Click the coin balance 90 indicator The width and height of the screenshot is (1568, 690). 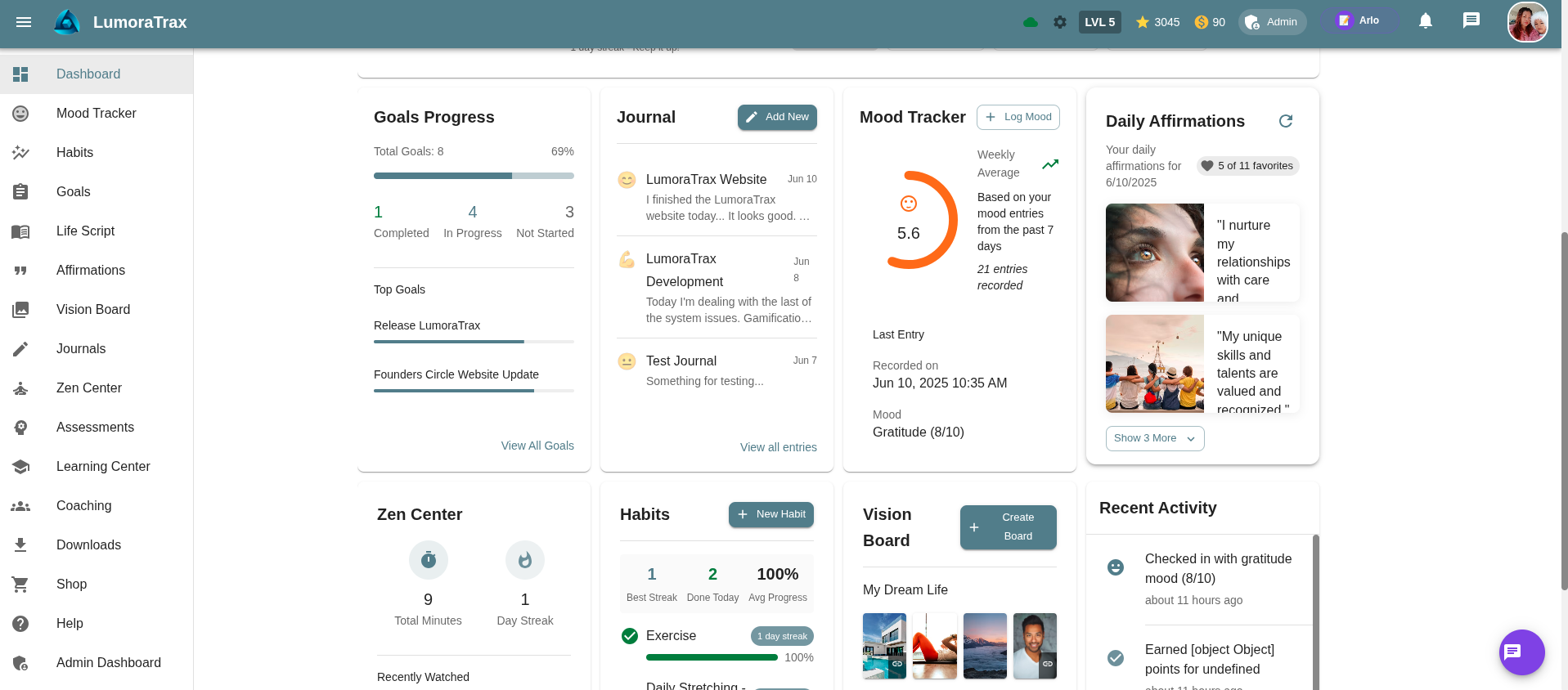tap(1210, 22)
